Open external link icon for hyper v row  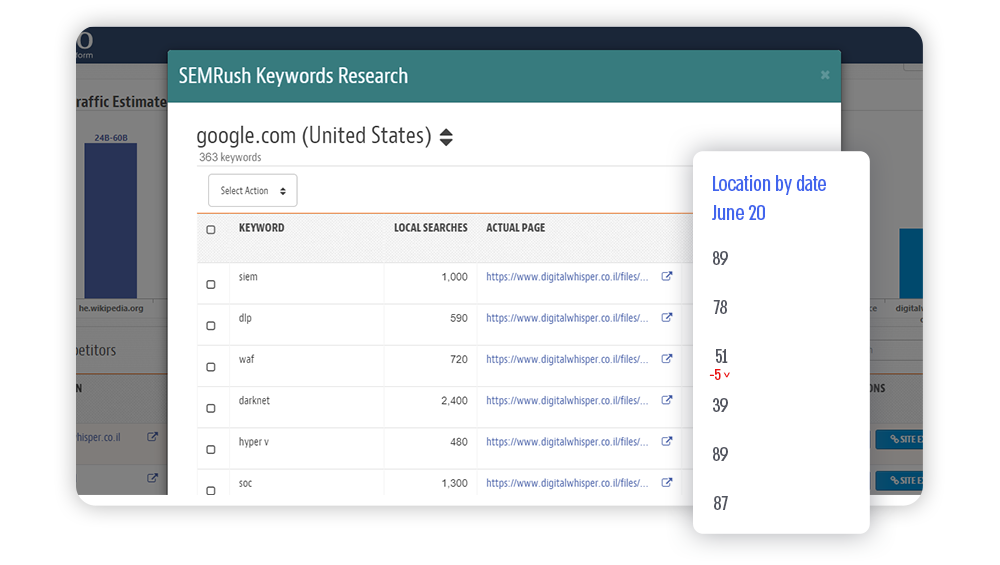click(666, 441)
